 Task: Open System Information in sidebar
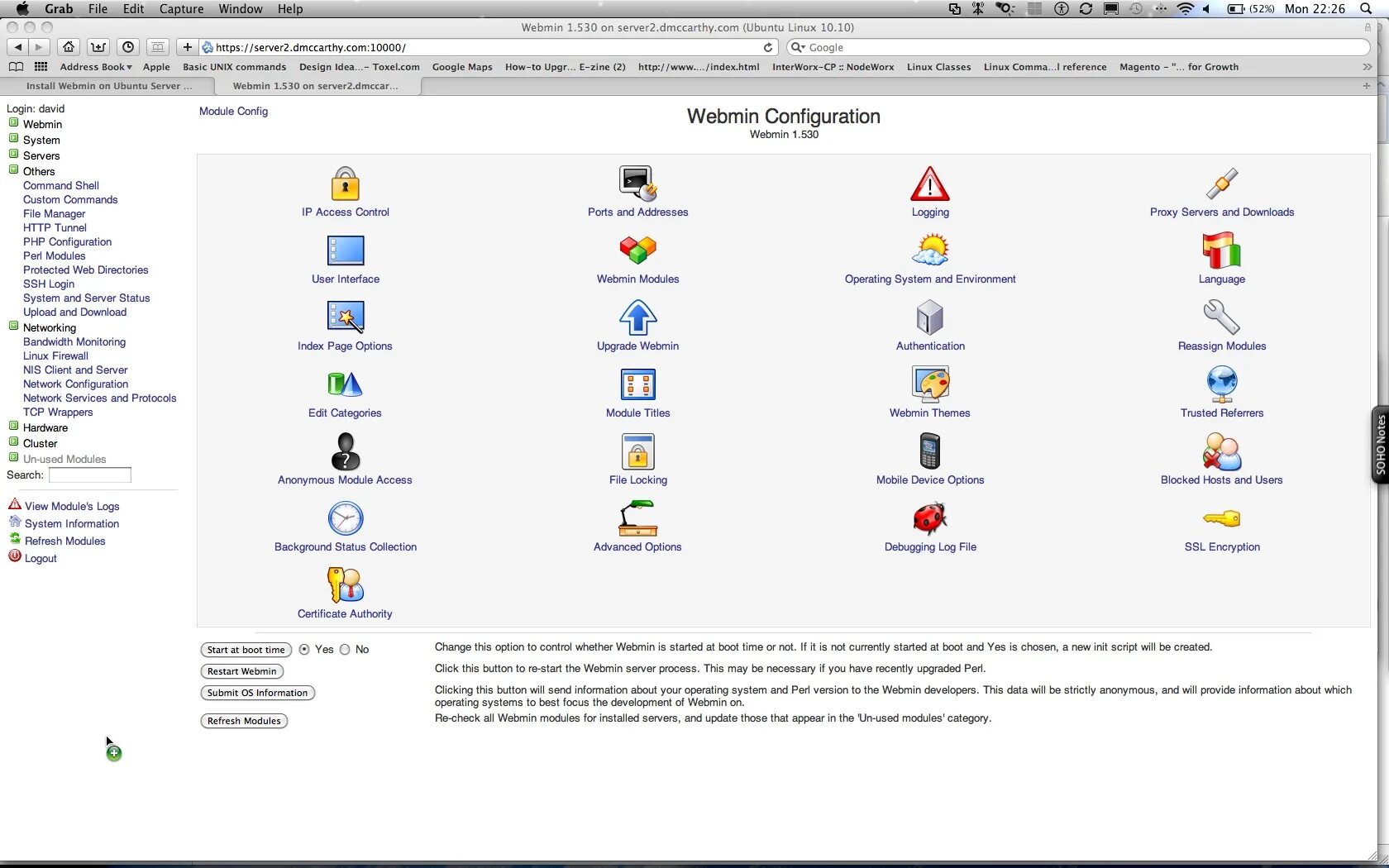[72, 523]
